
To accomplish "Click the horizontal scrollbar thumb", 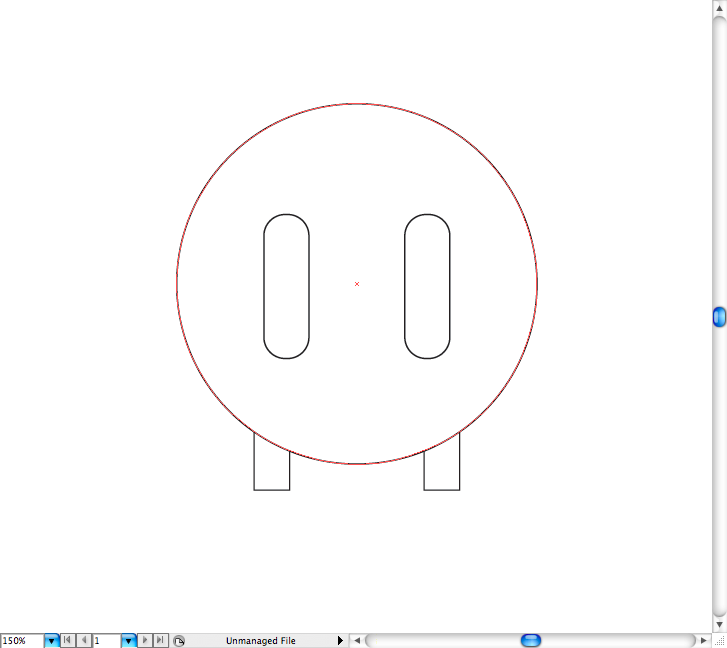I will 531,640.
